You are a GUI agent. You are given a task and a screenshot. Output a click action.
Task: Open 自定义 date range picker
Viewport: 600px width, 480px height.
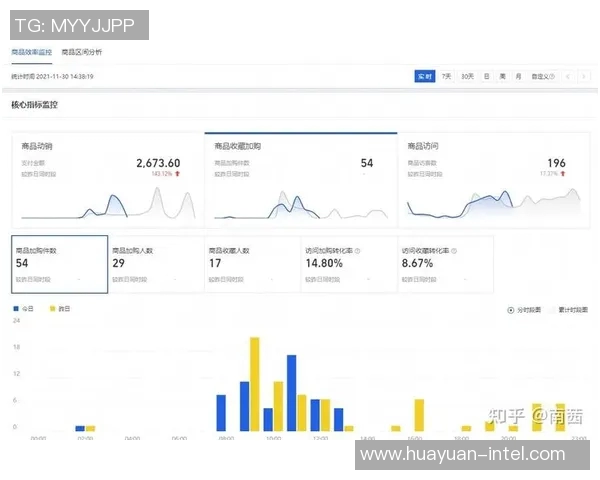pos(541,76)
